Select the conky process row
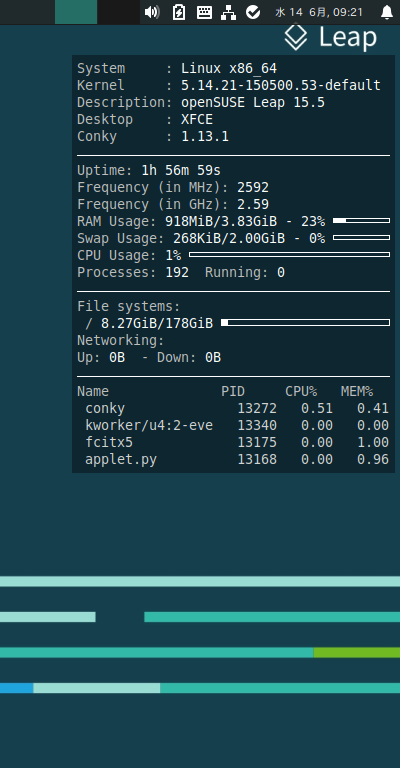 233,408
